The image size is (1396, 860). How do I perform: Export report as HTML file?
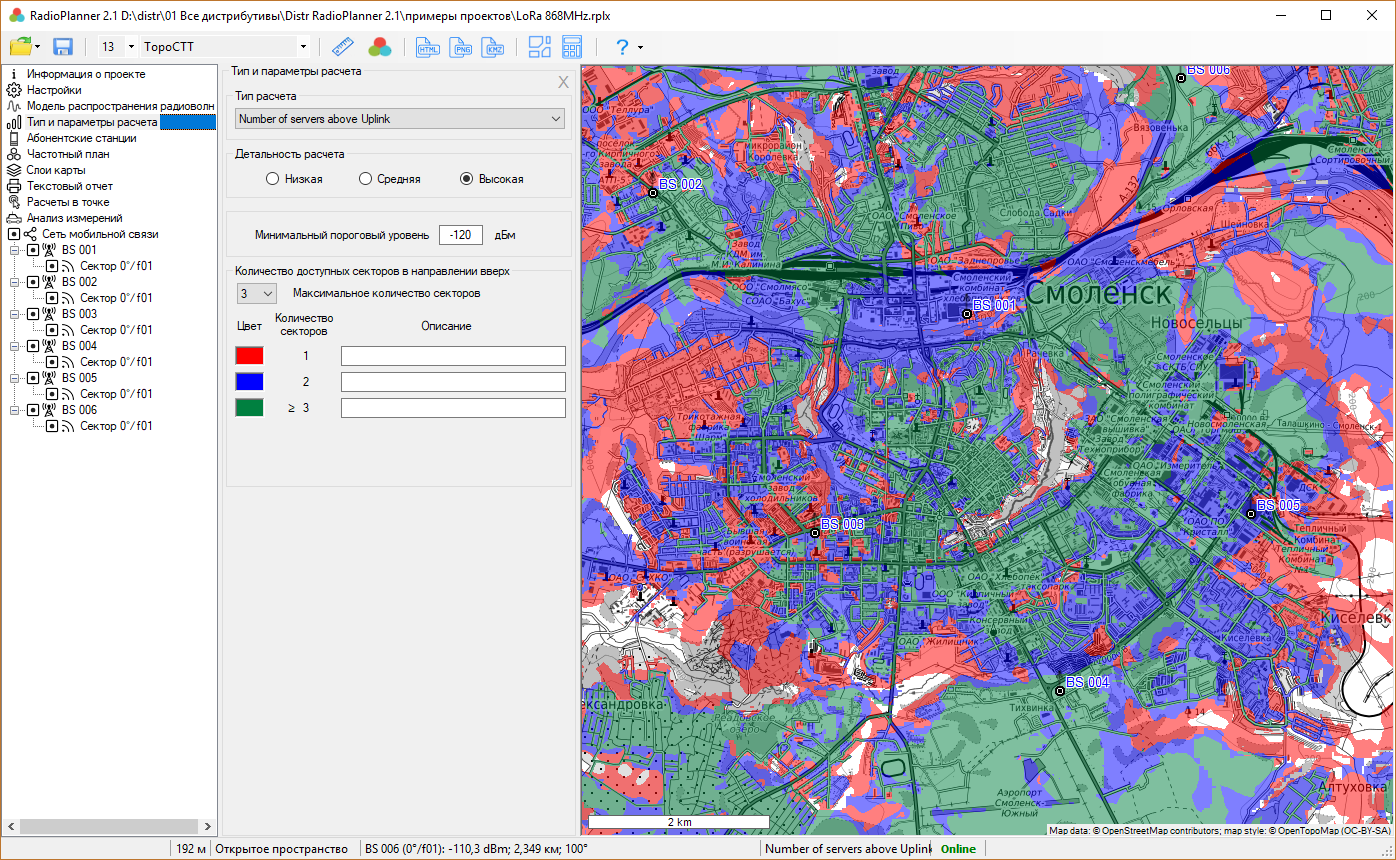[x=428, y=47]
